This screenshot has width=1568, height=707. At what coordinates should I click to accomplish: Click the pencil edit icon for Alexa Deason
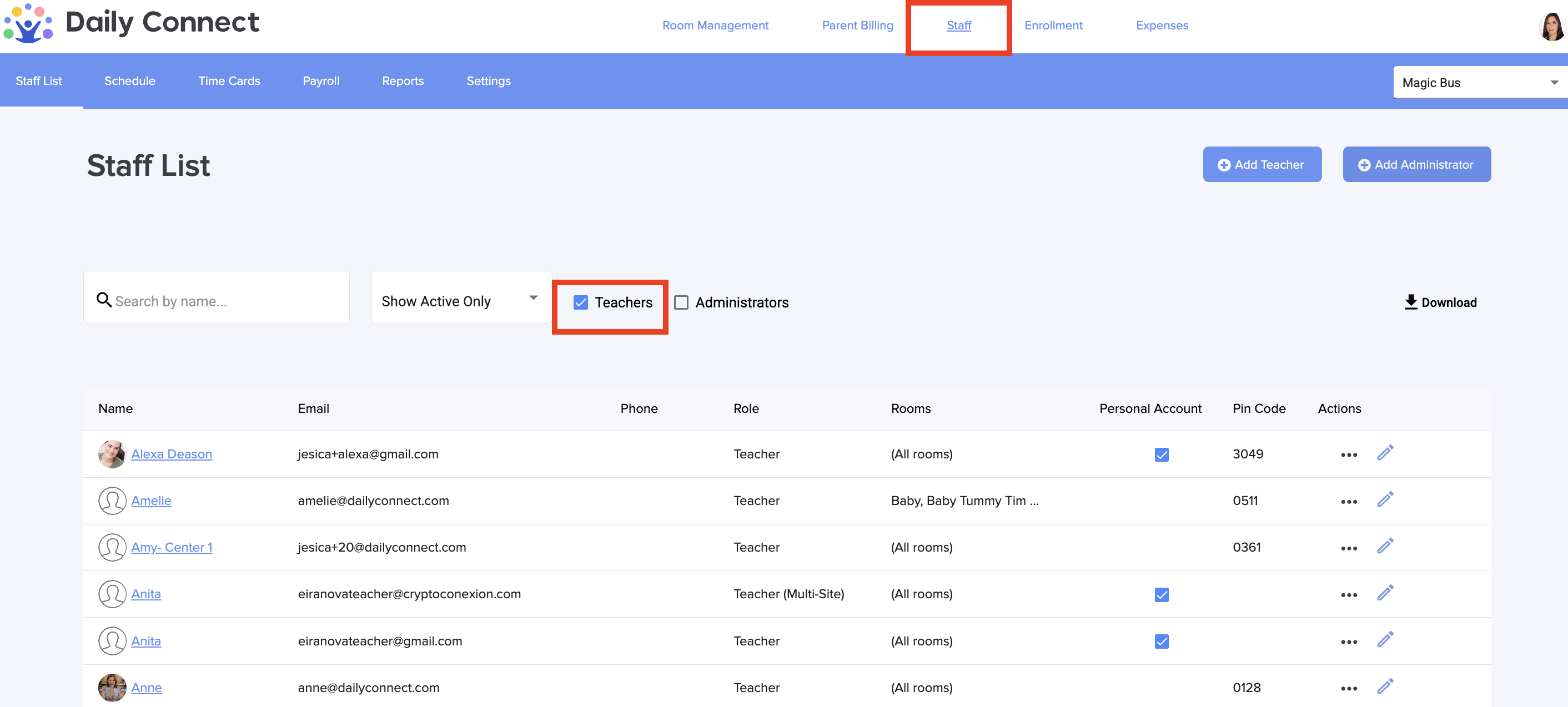pyautogui.click(x=1385, y=453)
